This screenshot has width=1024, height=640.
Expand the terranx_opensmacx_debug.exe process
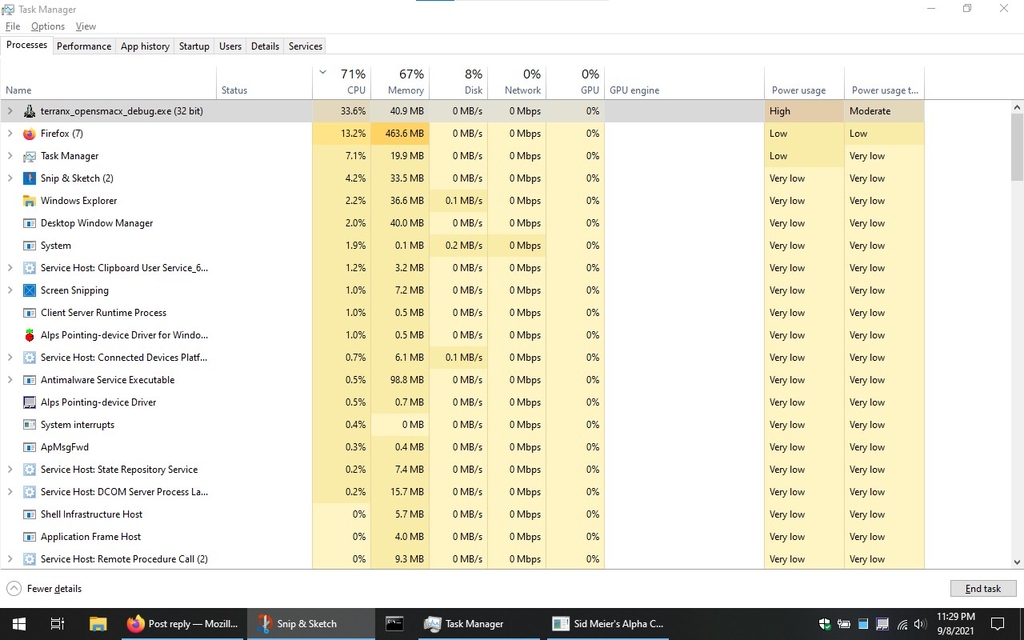click(x=10, y=111)
